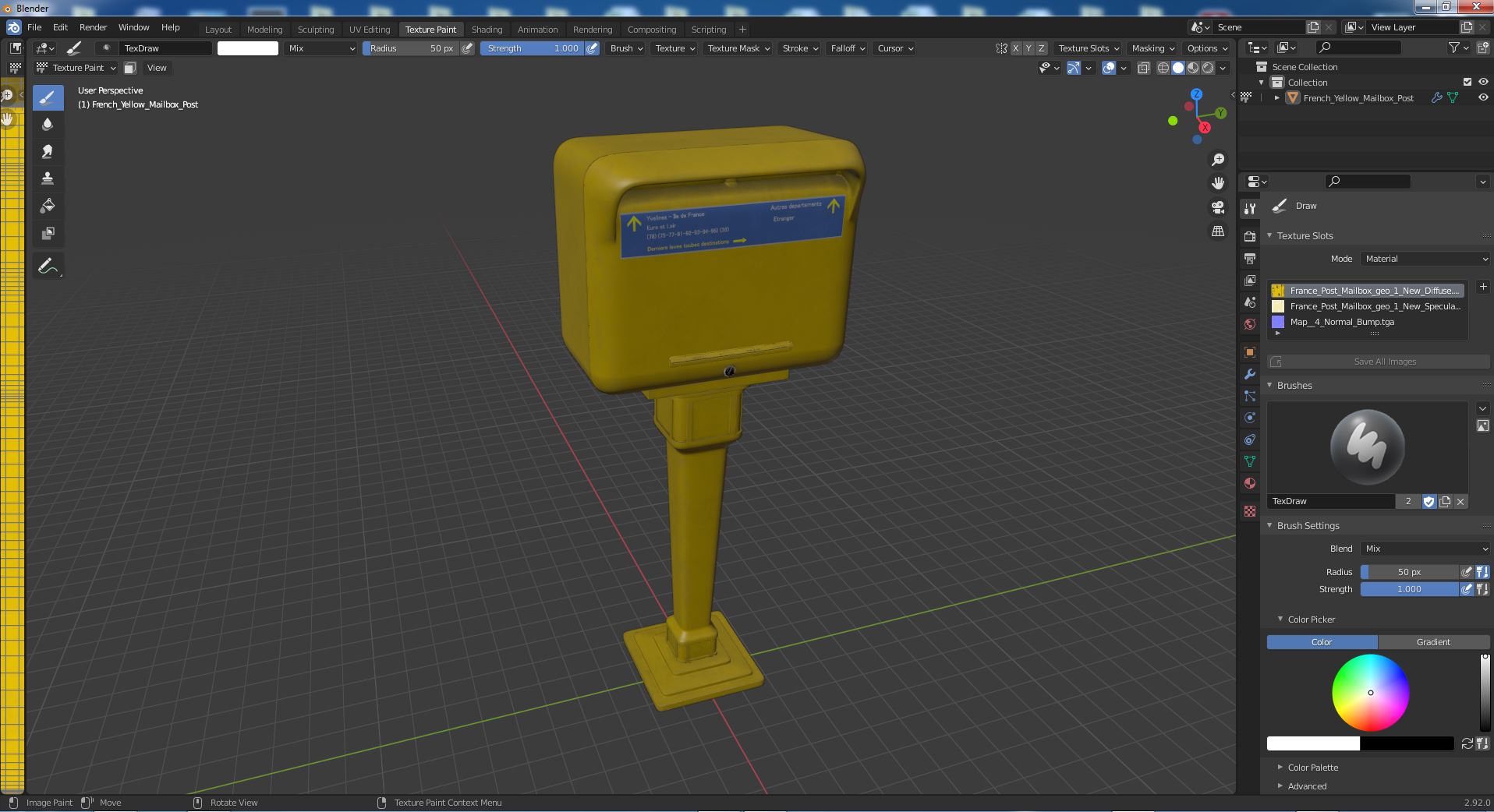The width and height of the screenshot is (1494, 812).
Task: Open the Texture Paint mode dropdown
Action: [76, 68]
